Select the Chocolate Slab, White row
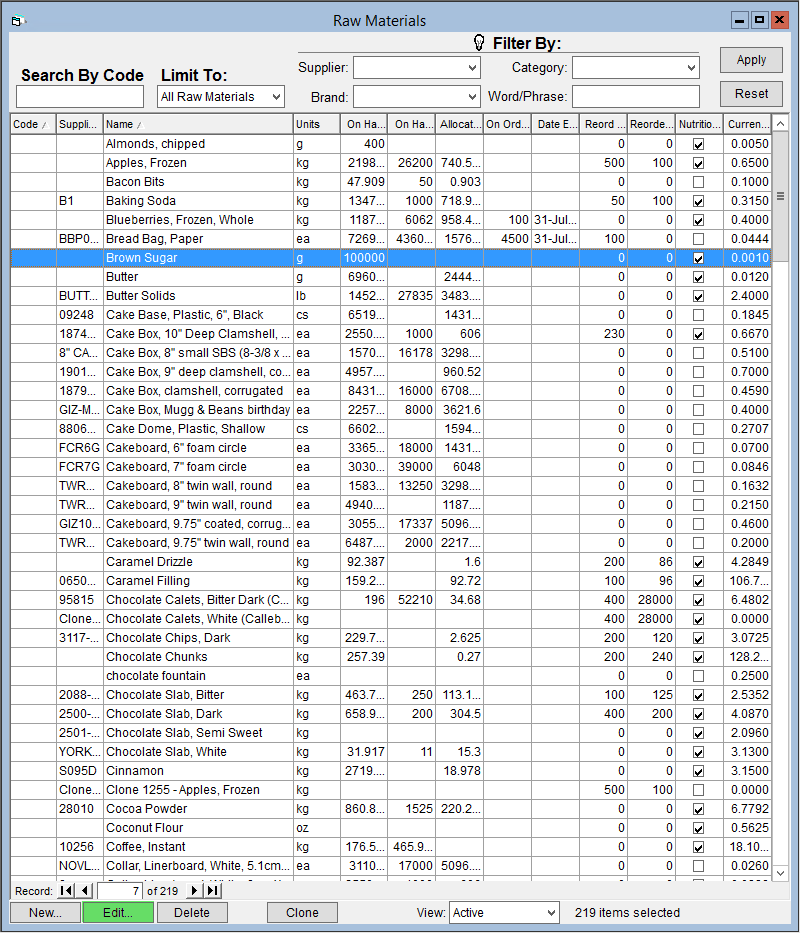Screen dimensions: 801x934 pos(391,752)
